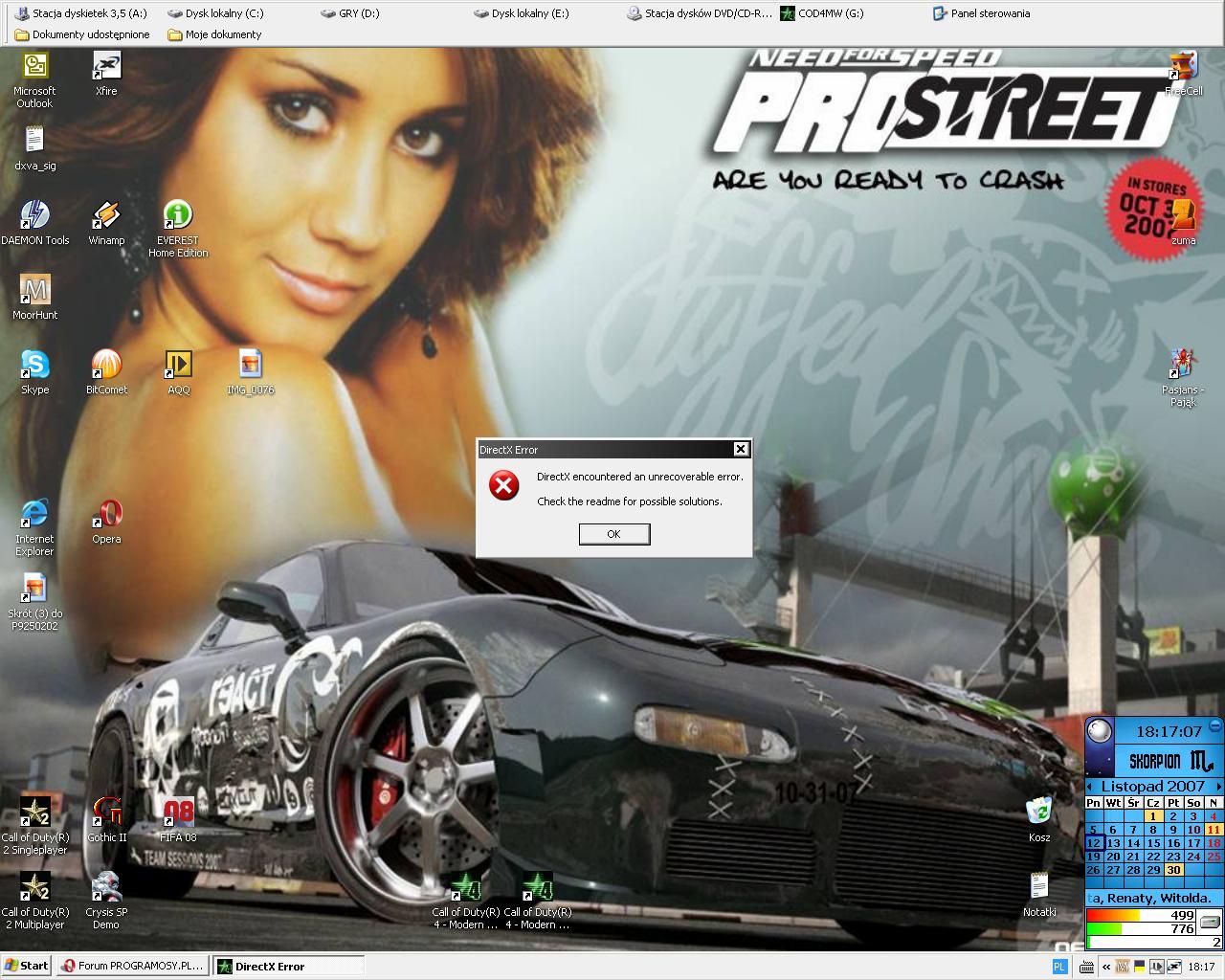This screenshot has width=1225, height=980.
Task: Select the Pasjans - Pająk desktop icon
Action: 1184,379
